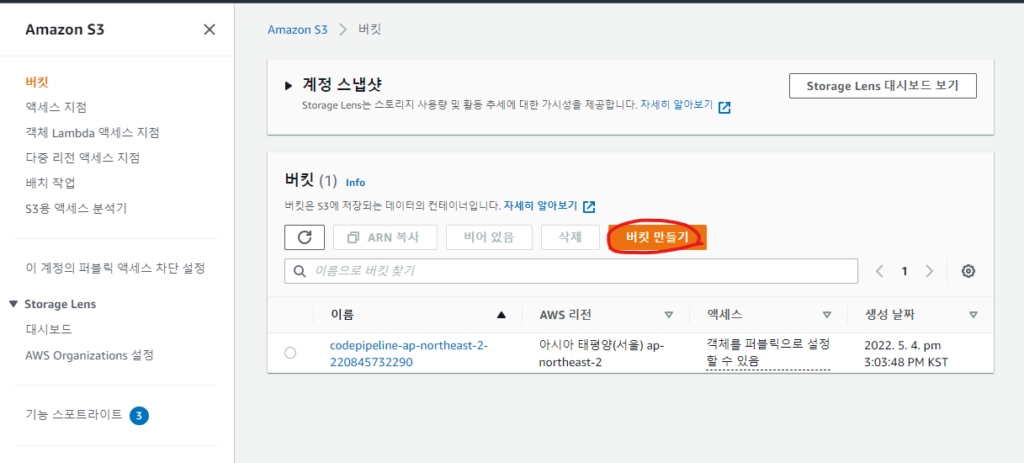The image size is (1024, 463).
Task: Click the 이름 column header
Action: (x=342, y=315)
